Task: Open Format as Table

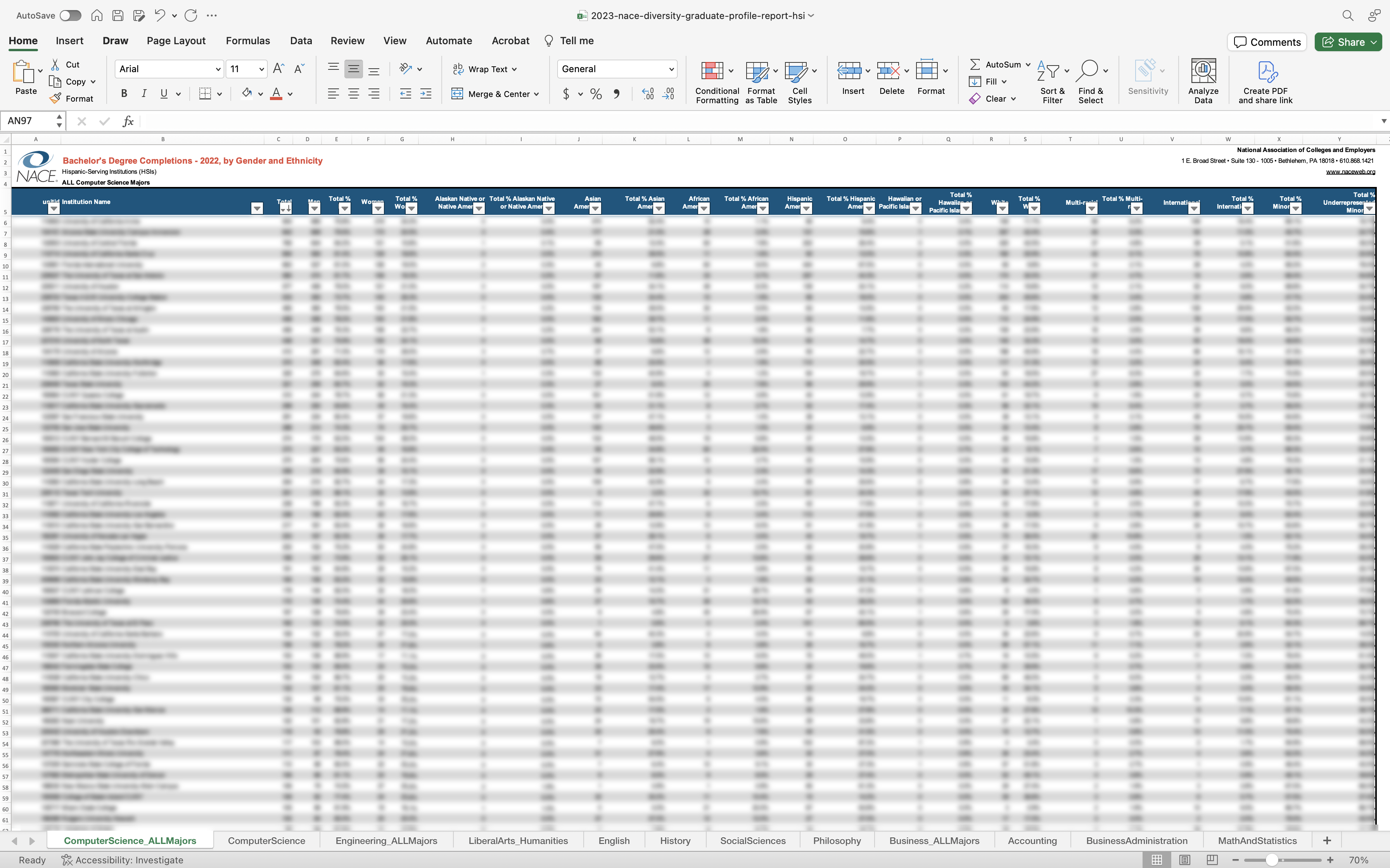Action: click(x=761, y=81)
